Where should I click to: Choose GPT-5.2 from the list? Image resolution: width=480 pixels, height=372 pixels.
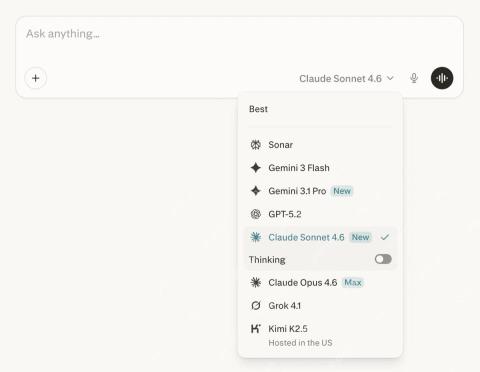click(x=320, y=214)
